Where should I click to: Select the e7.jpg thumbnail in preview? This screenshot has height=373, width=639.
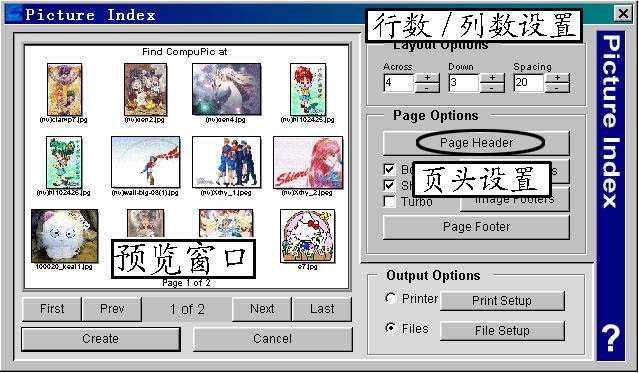coord(307,236)
